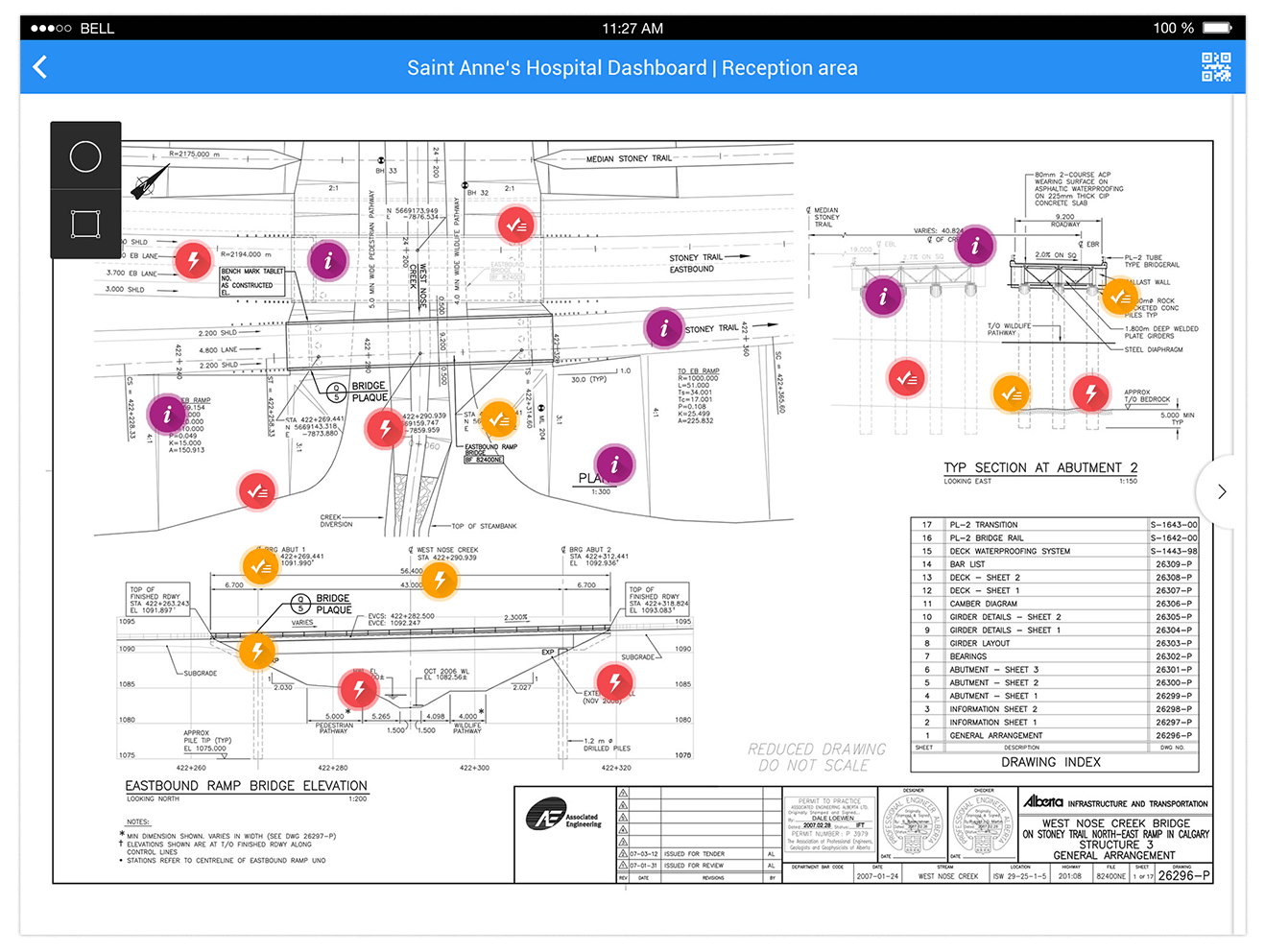1265x952 pixels.
Task: Open red lightning marker near NOV 2006 extent
Action: tap(614, 681)
